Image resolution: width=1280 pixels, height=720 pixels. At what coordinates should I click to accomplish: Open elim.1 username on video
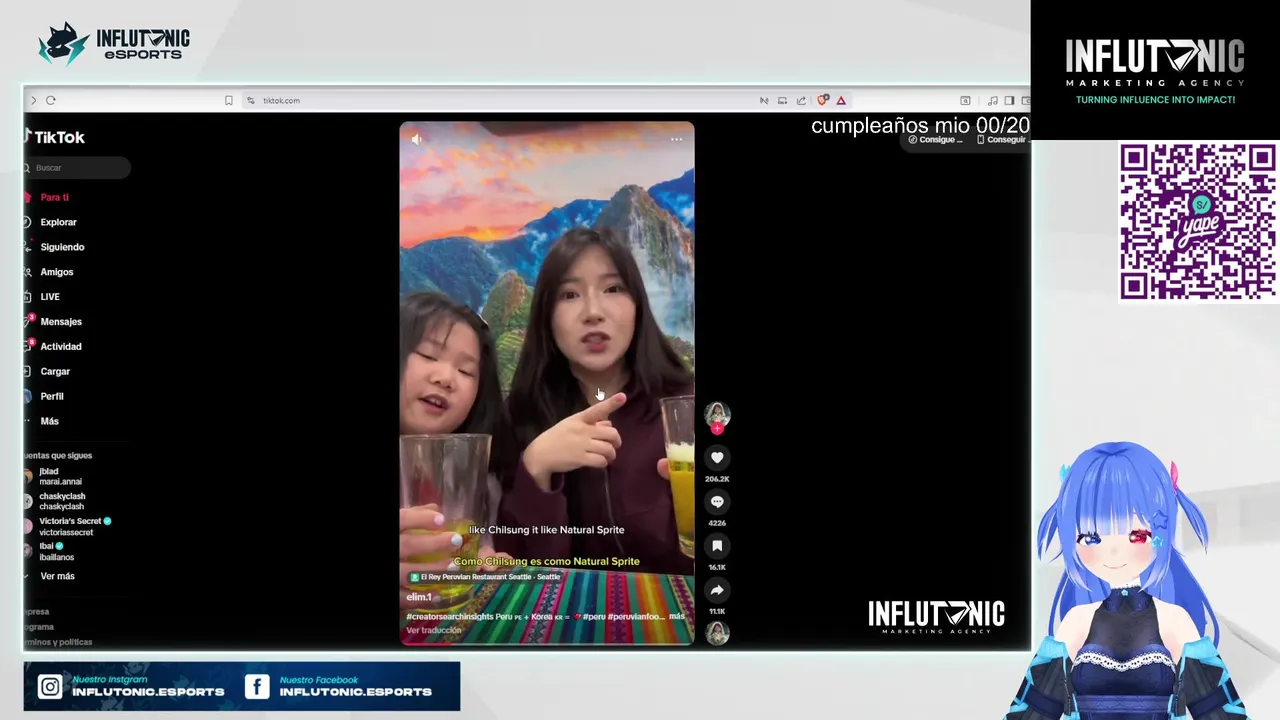(419, 597)
